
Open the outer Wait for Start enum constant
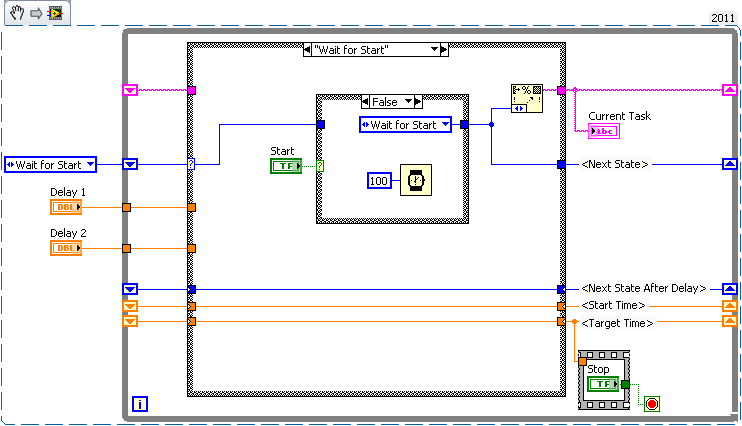pyautogui.click(x=50, y=164)
